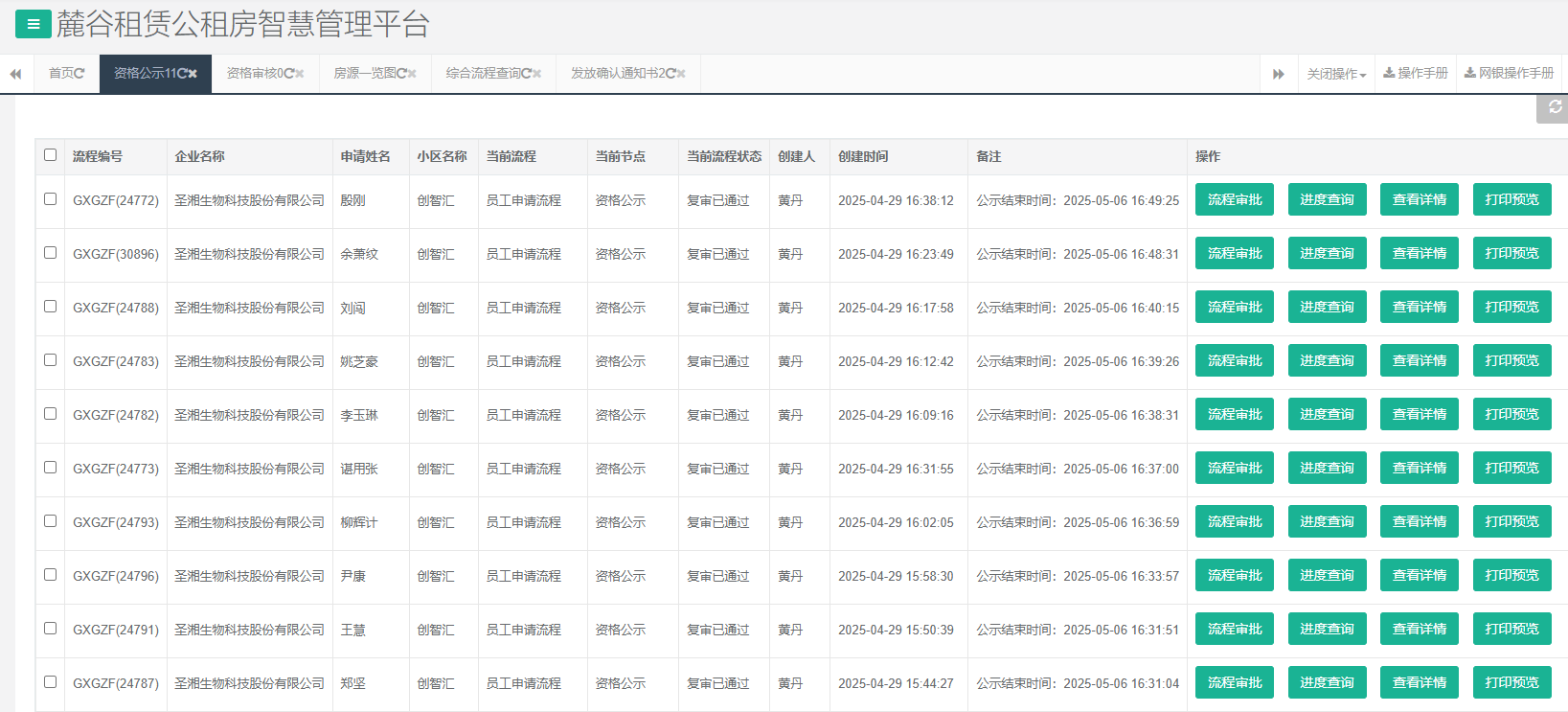Select checkbox for row GXGZF(24782)

point(50,414)
